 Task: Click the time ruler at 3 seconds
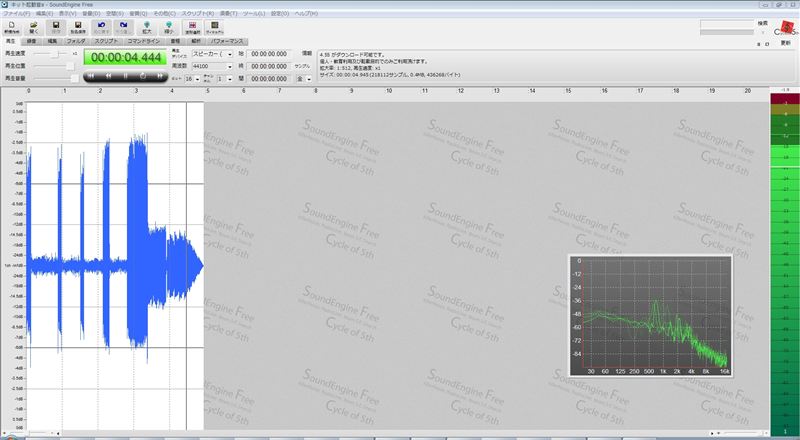[136, 90]
